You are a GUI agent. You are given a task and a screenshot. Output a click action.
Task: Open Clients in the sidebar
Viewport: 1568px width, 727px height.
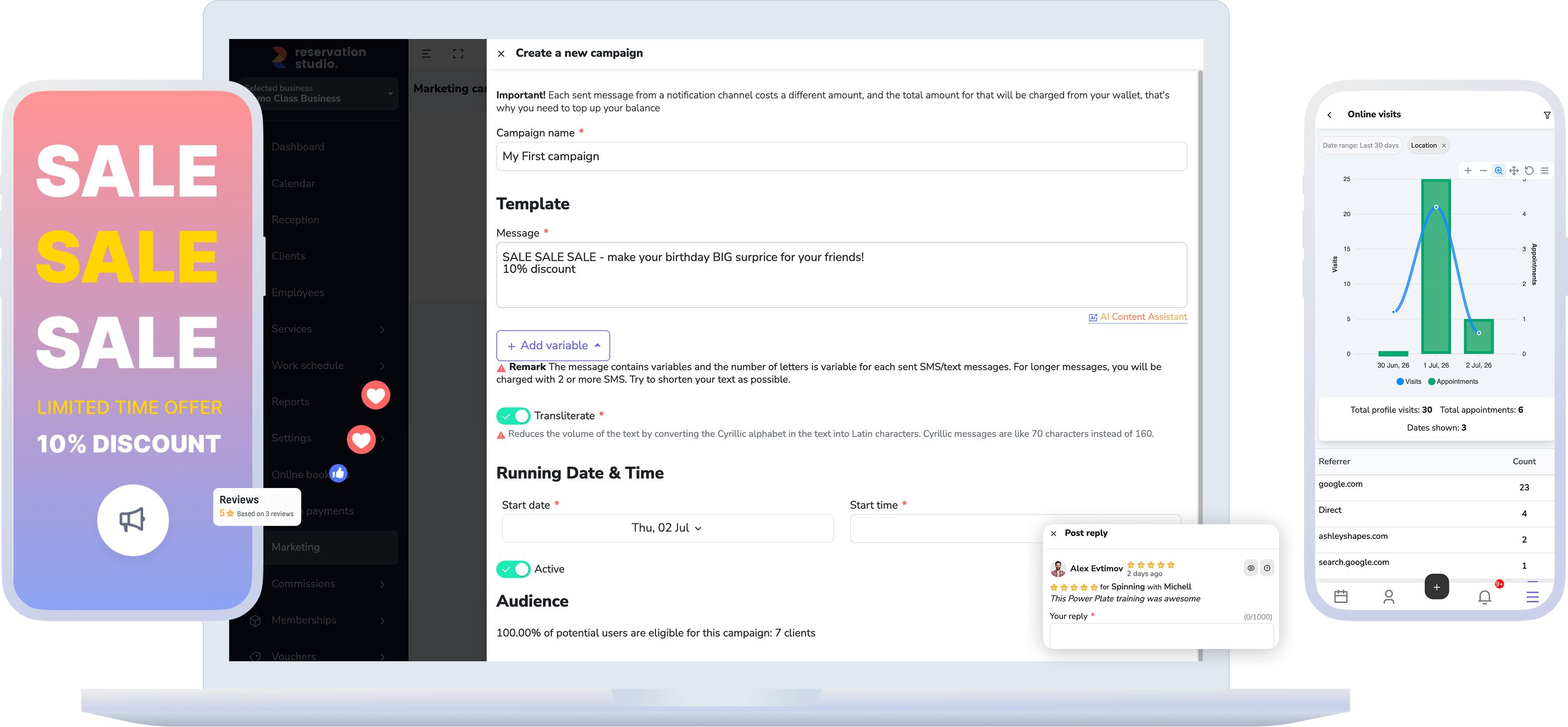click(x=288, y=256)
